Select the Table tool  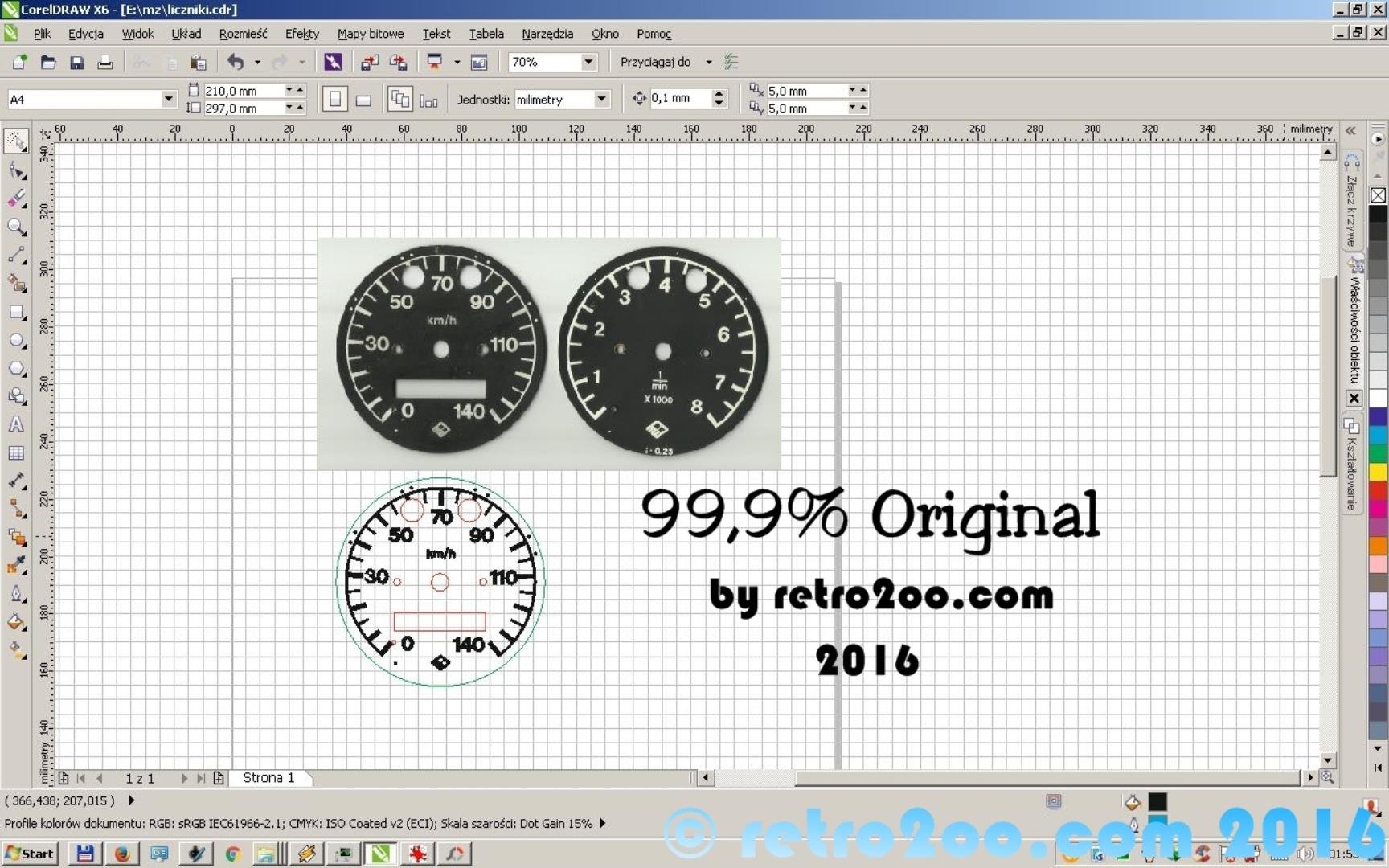click(16, 453)
